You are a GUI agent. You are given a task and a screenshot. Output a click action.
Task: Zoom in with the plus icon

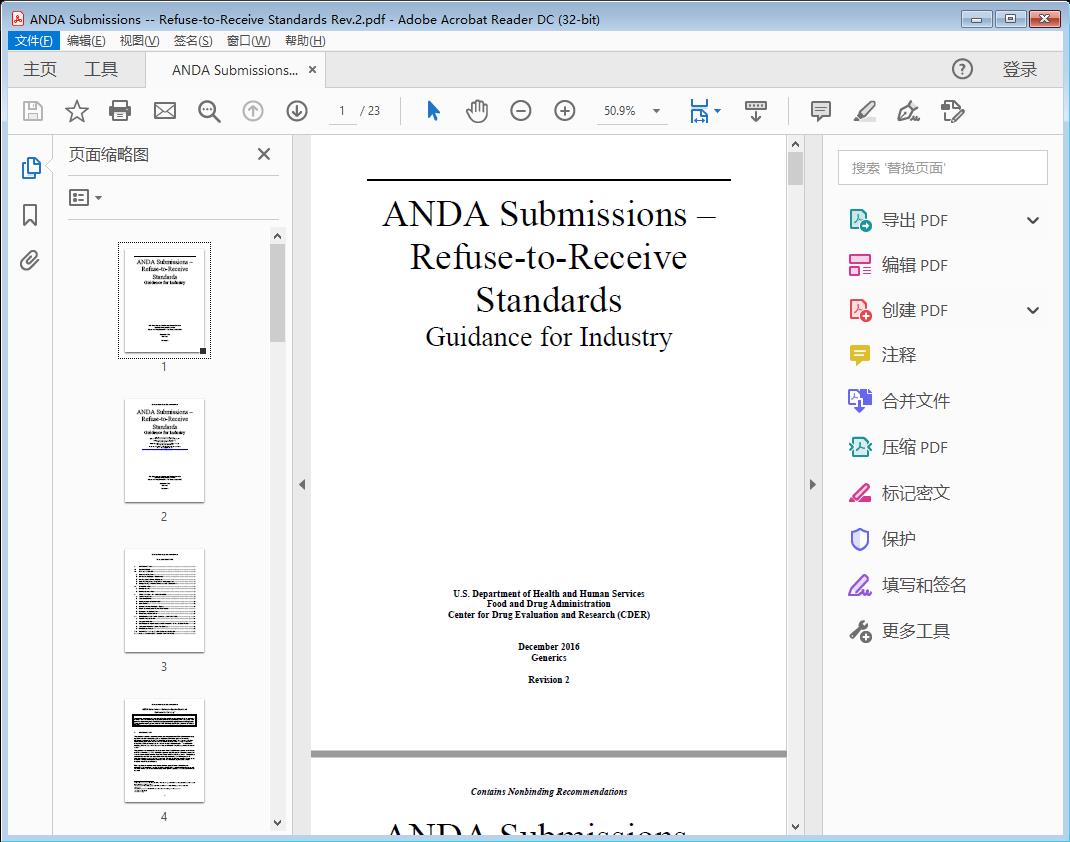tap(565, 111)
